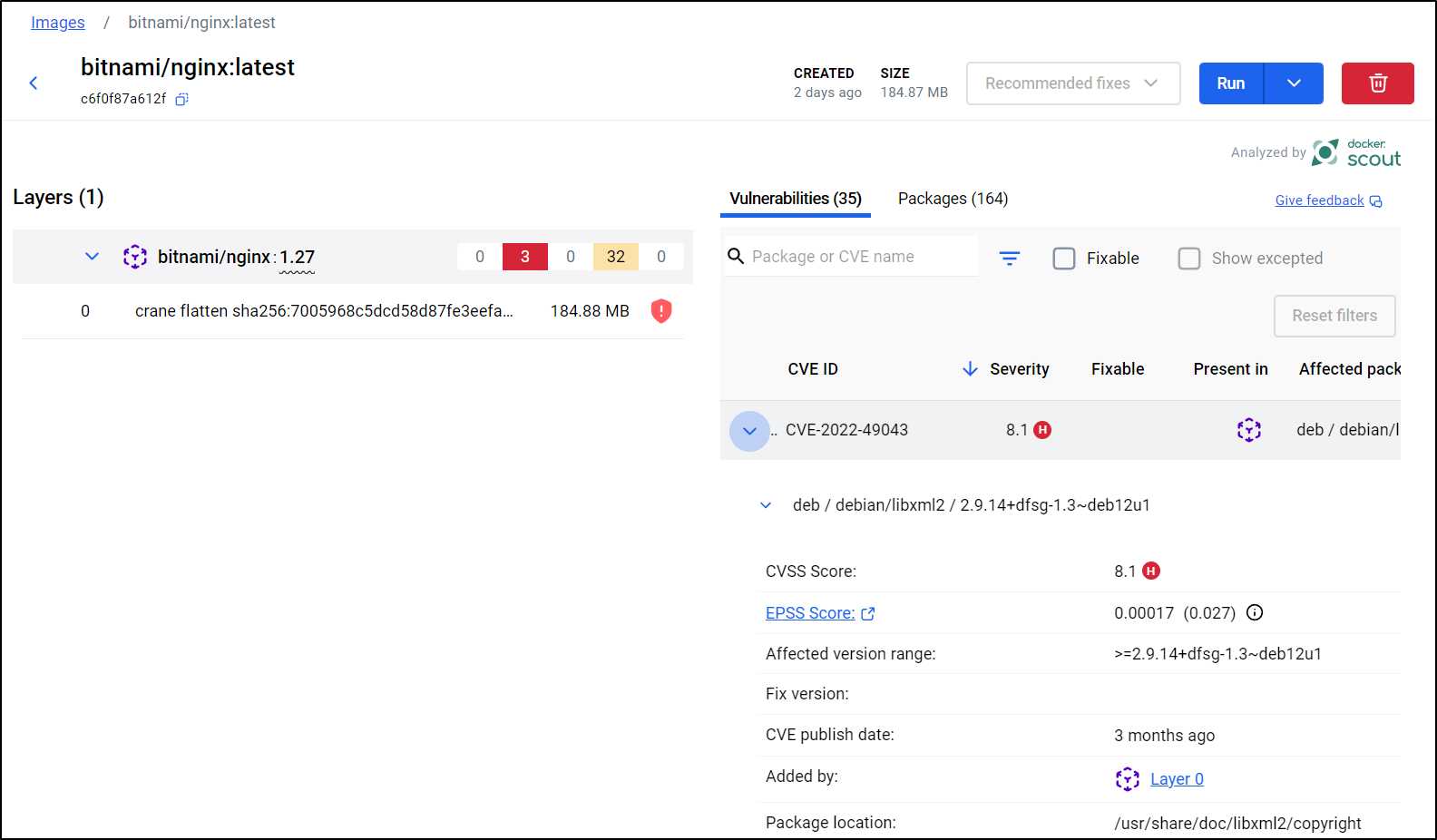This screenshot has height=840, width=1437.
Task: Click the unspecified severity count box on the far right
Action: click(x=661, y=257)
